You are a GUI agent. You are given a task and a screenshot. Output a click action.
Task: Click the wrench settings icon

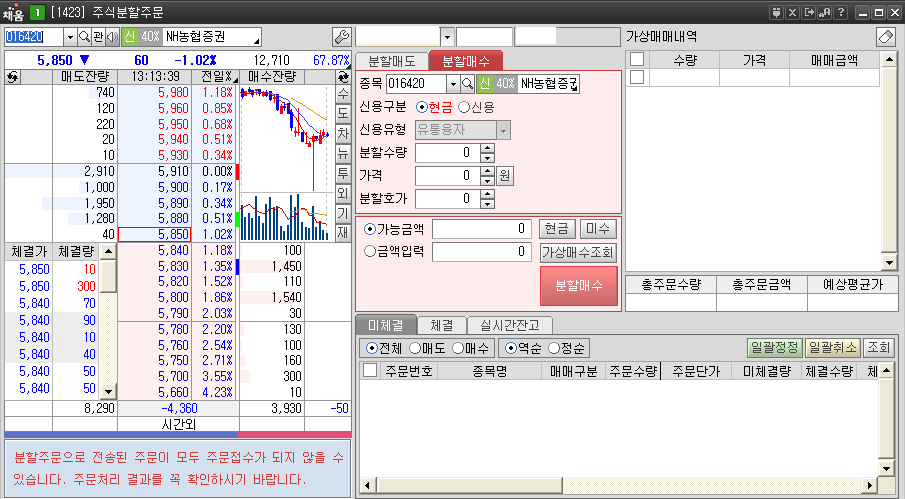(341, 37)
